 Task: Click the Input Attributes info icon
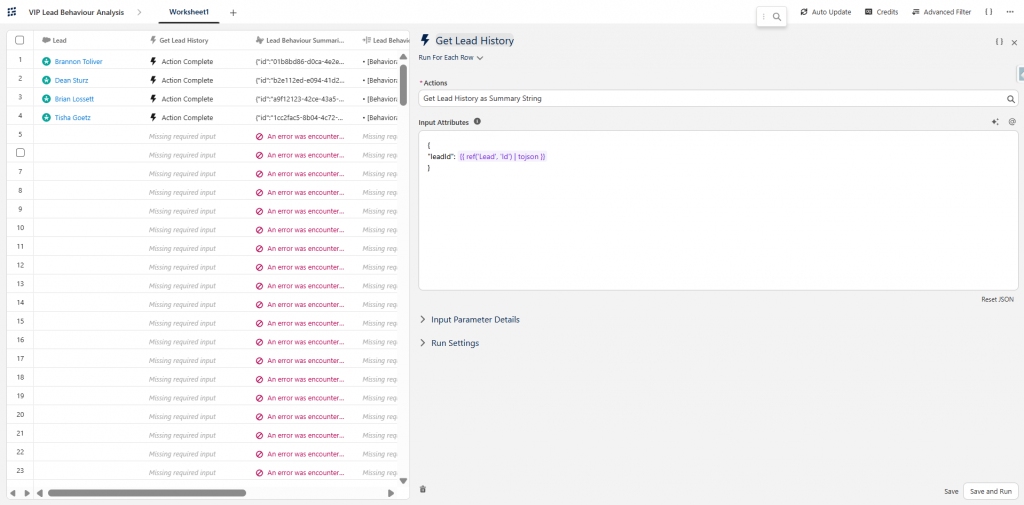(x=477, y=122)
